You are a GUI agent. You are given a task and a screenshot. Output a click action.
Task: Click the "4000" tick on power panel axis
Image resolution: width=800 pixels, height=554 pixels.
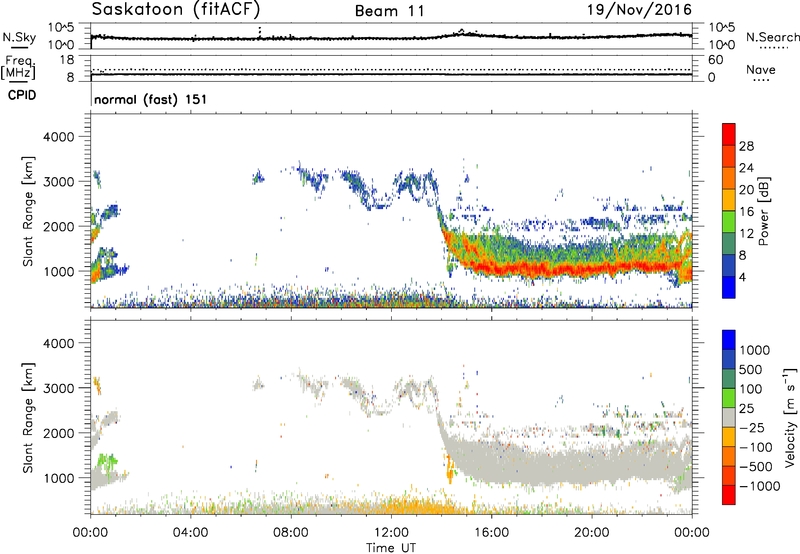(59, 137)
